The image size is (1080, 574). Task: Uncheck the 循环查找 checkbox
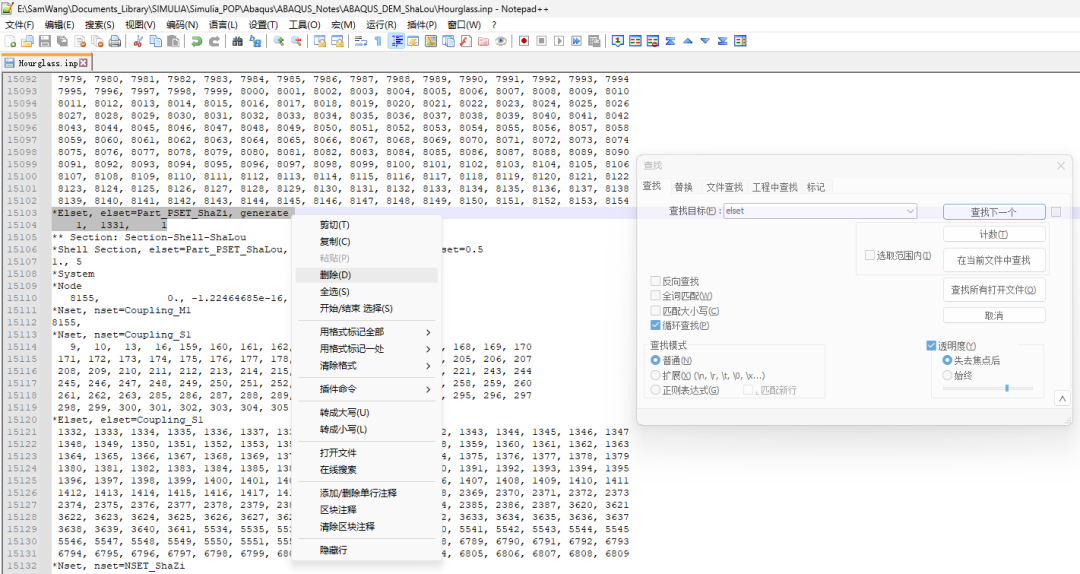(655, 325)
